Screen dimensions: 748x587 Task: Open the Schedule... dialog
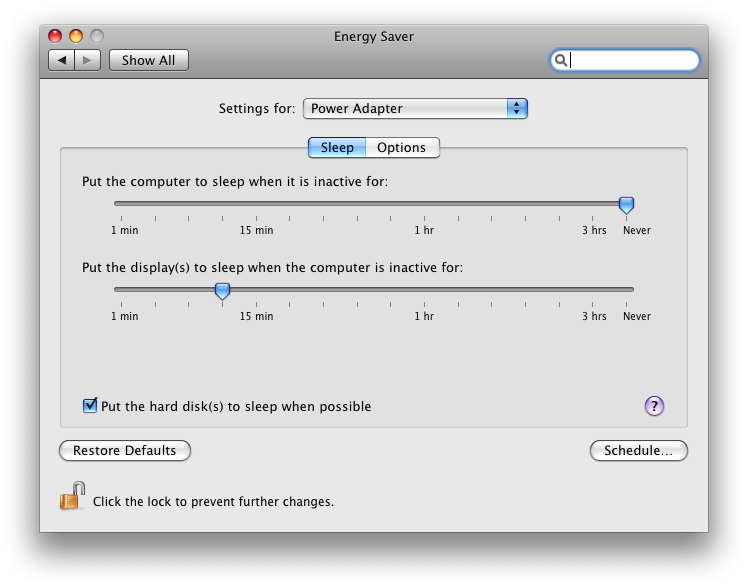coord(639,451)
